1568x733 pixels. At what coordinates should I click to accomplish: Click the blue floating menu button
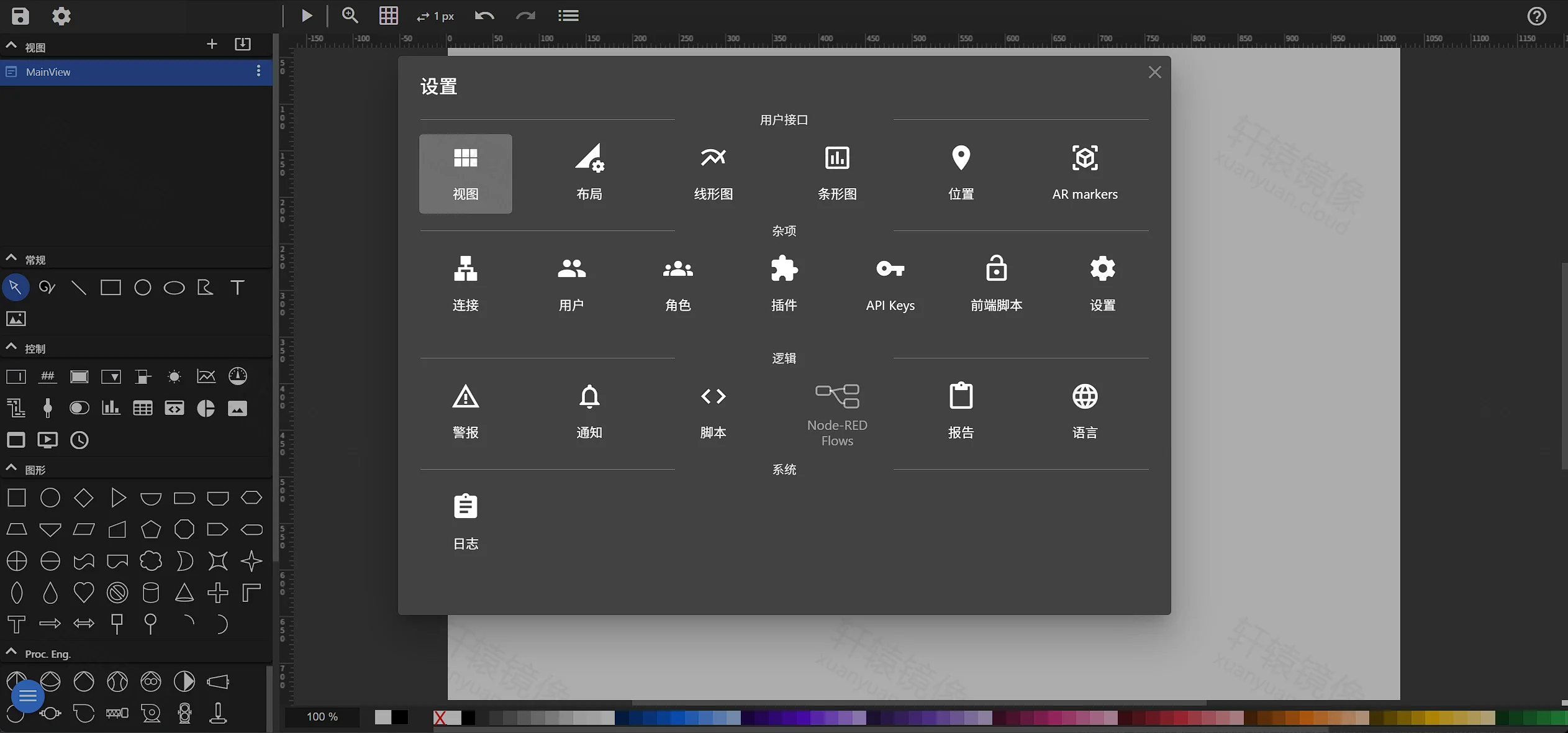pyautogui.click(x=28, y=697)
